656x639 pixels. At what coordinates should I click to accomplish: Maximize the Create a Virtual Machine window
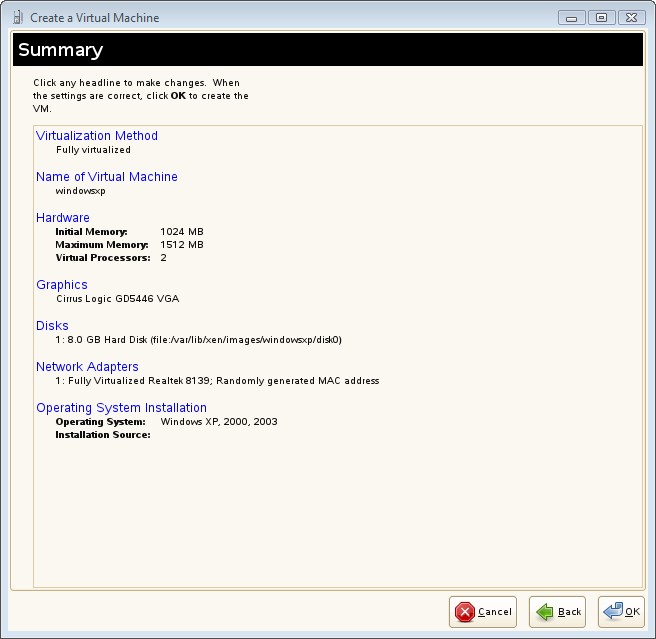click(601, 17)
